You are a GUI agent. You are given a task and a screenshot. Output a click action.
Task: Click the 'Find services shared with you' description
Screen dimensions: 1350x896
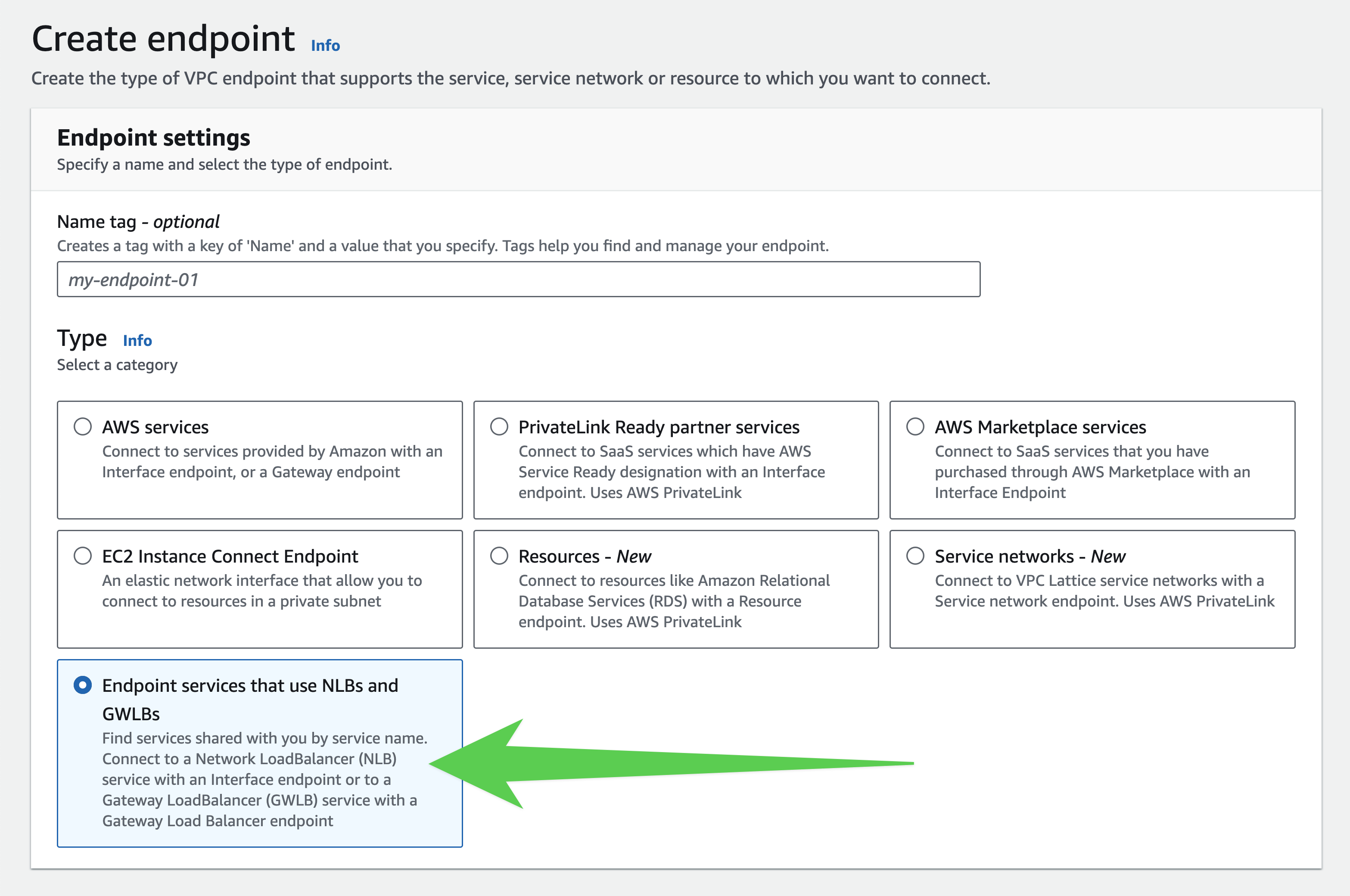(x=264, y=779)
